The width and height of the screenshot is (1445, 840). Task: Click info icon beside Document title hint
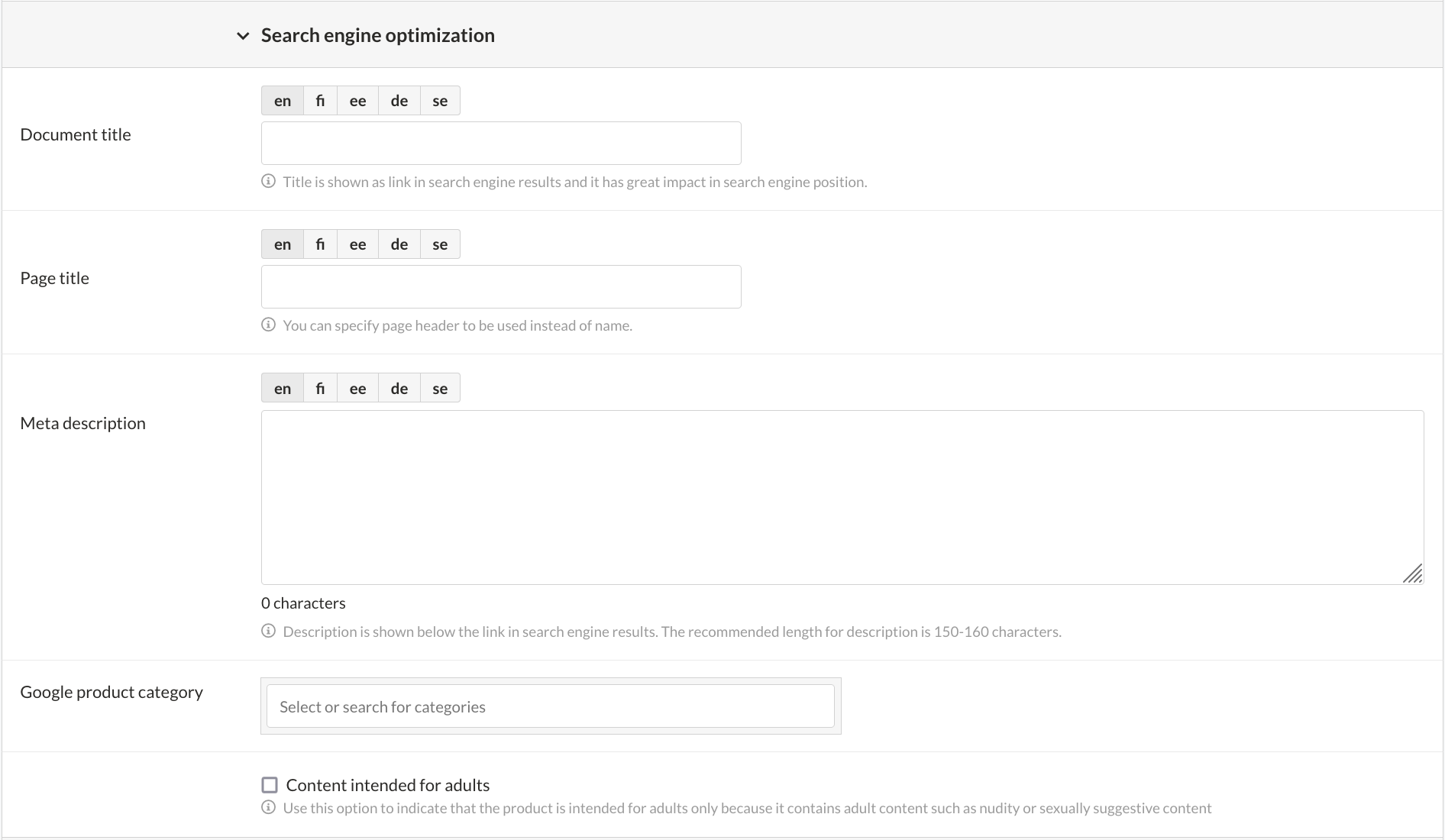coord(268,181)
